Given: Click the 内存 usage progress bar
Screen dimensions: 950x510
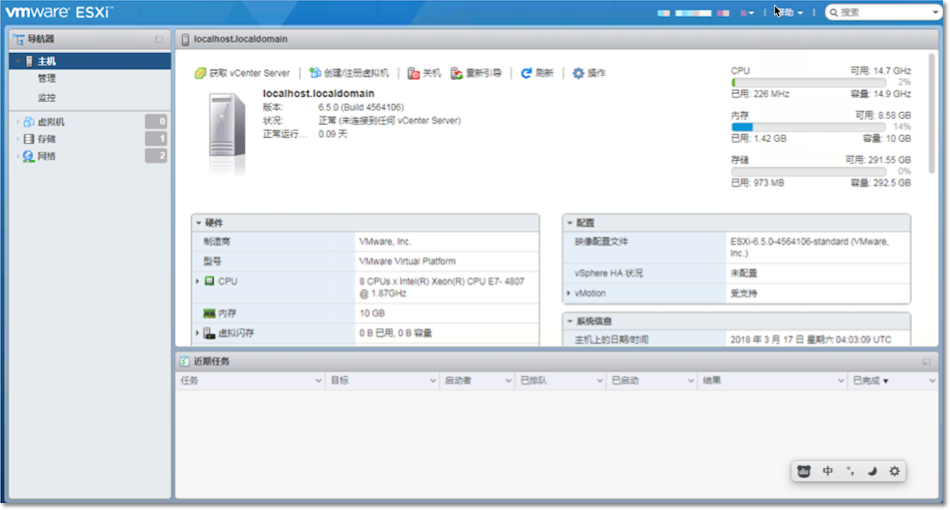Looking at the screenshot, I should [x=808, y=127].
